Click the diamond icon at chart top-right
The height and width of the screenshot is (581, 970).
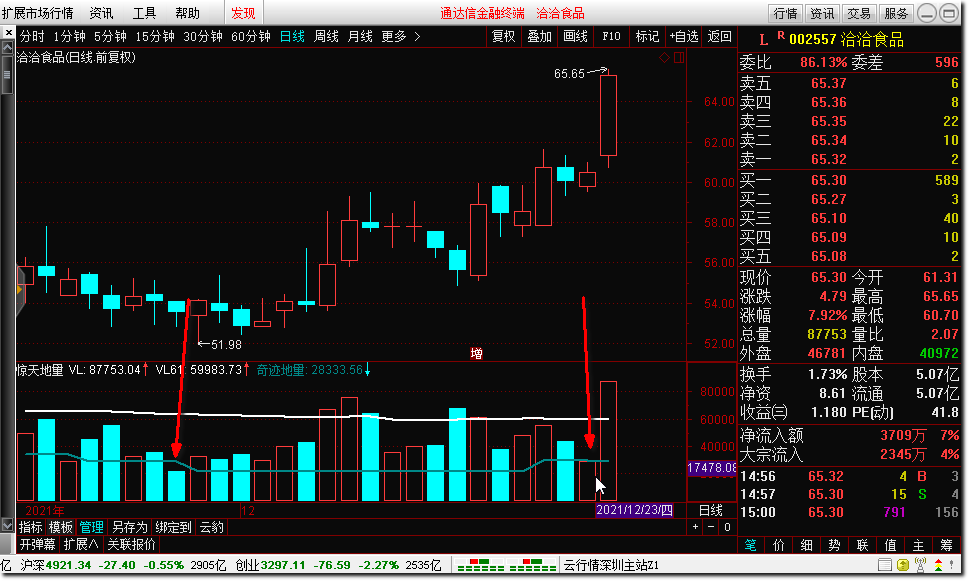tap(664, 58)
